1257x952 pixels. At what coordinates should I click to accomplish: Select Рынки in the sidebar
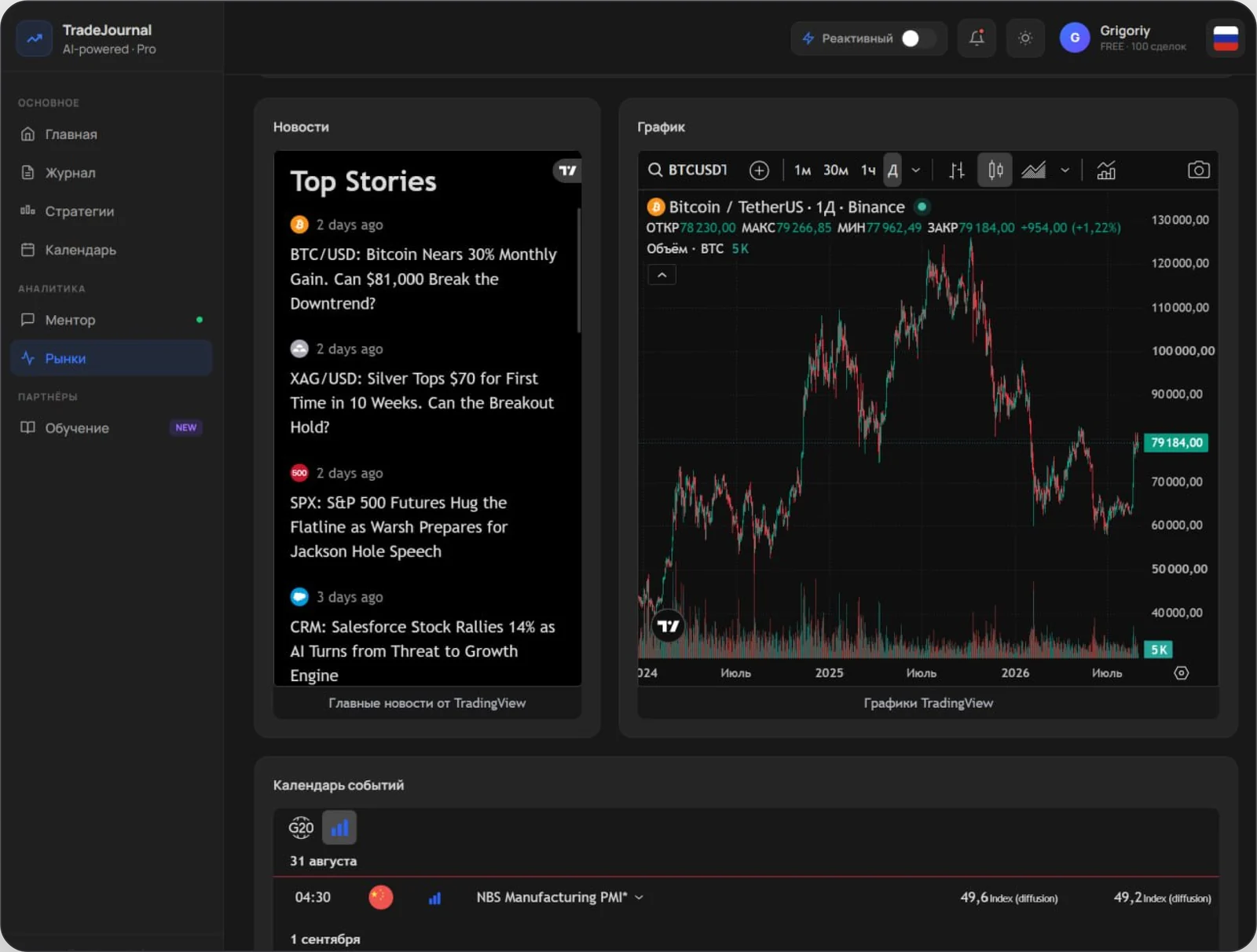(112, 358)
